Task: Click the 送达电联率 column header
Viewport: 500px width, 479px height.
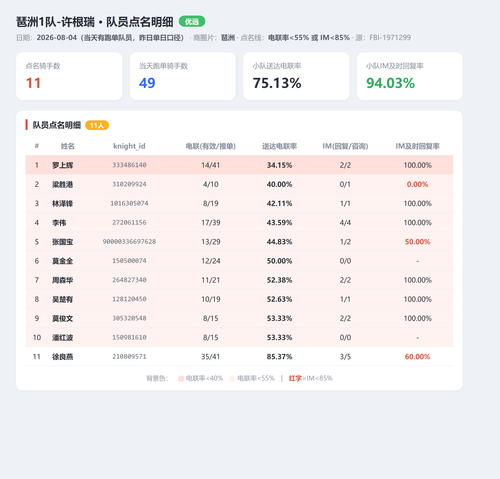Action: pyautogui.click(x=279, y=146)
